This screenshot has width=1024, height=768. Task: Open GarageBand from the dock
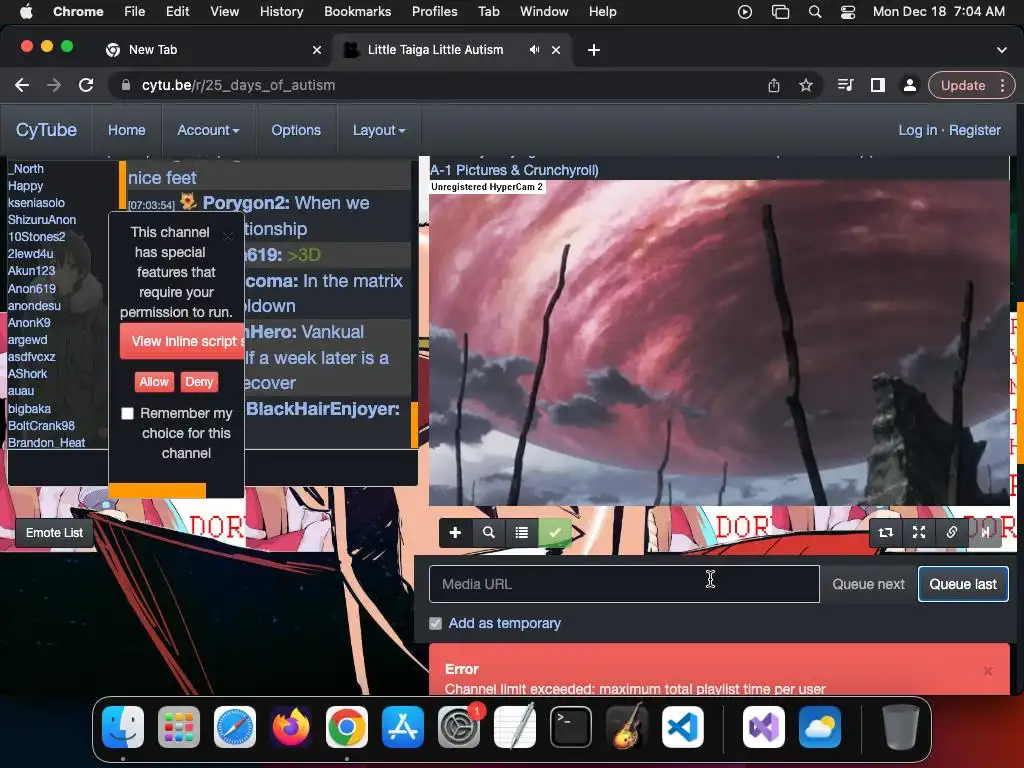(x=627, y=727)
